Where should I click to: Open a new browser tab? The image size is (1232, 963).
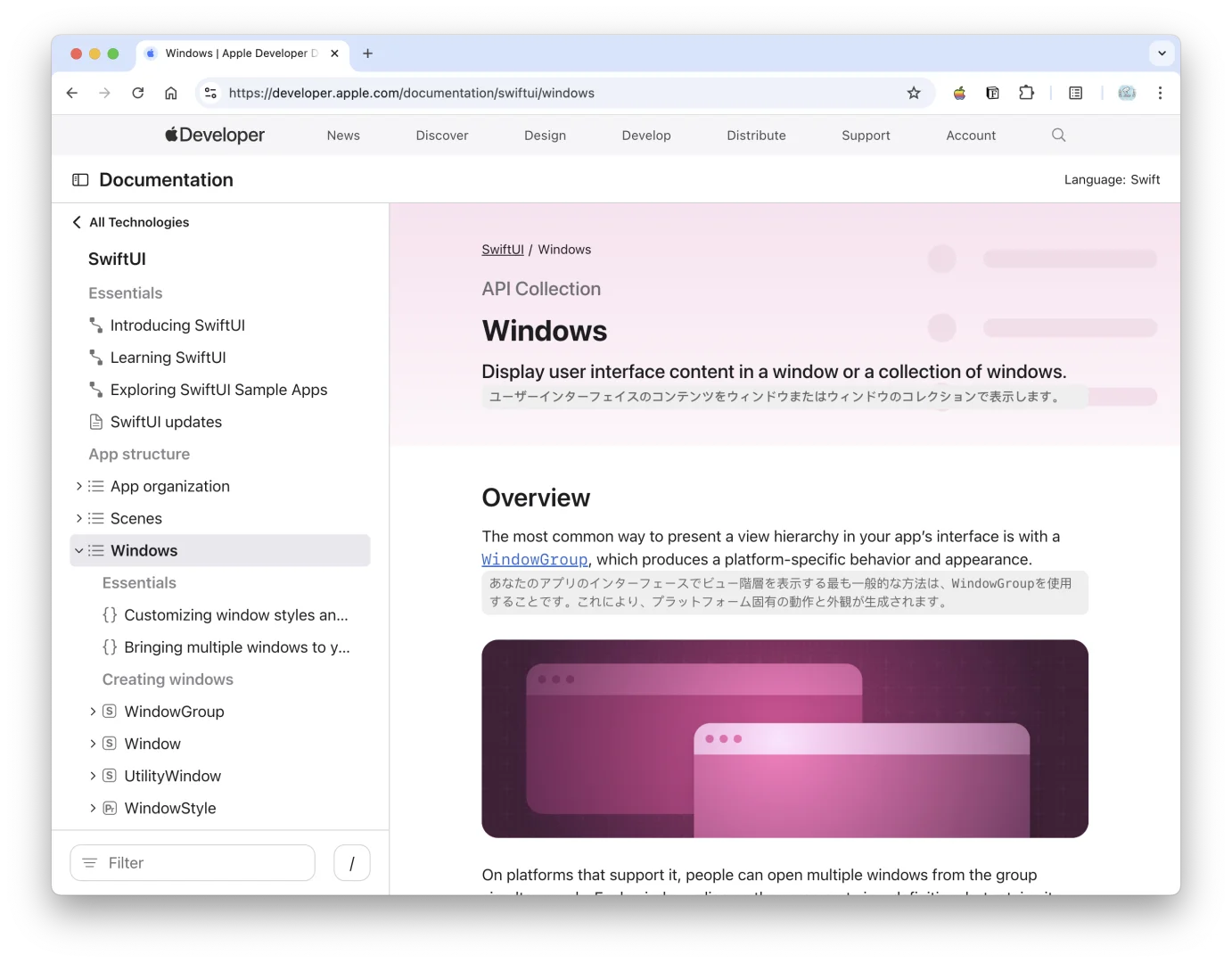coord(367,53)
